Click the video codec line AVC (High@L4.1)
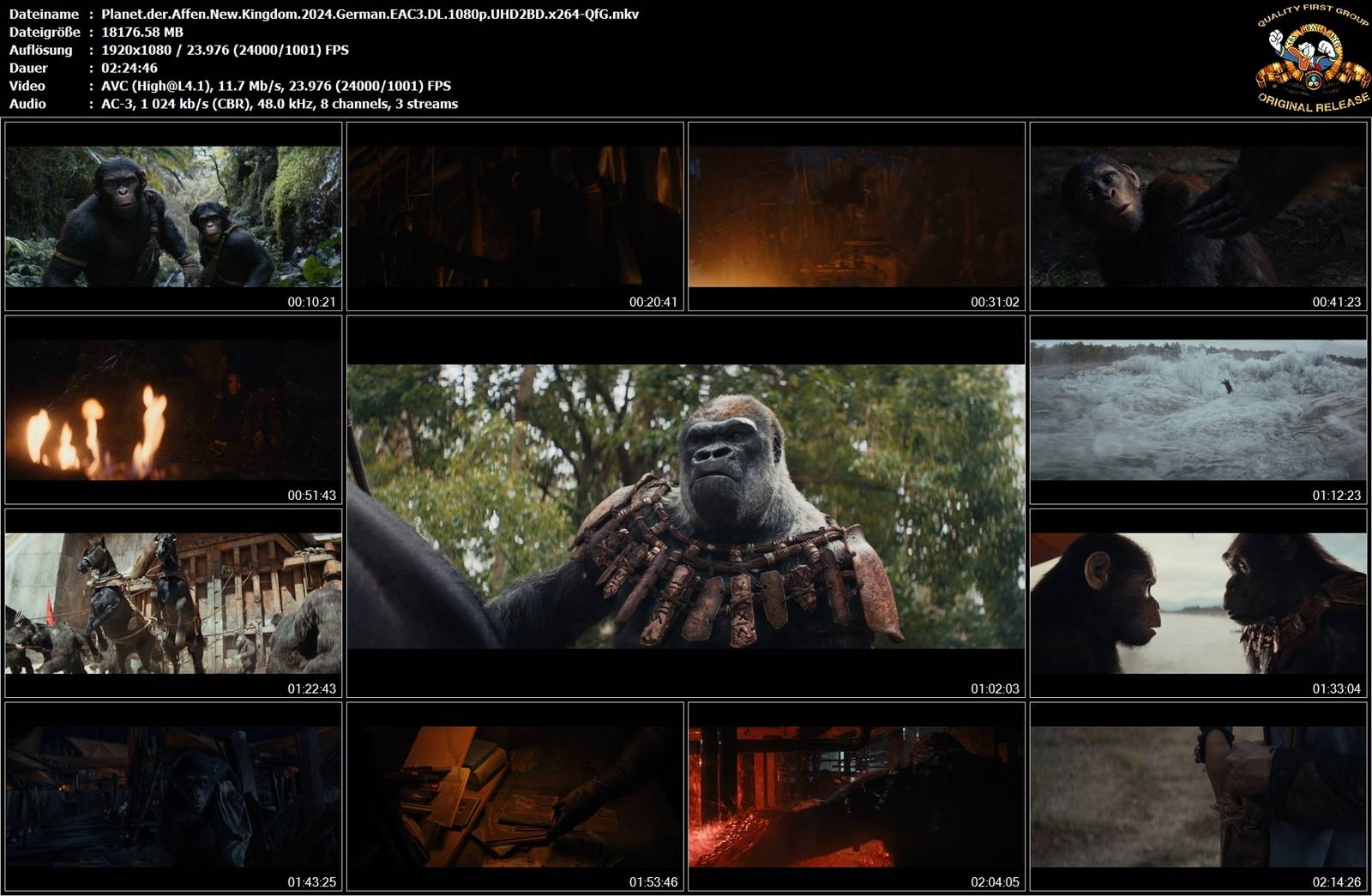Viewport: 1372px width, 896px height. (276, 86)
